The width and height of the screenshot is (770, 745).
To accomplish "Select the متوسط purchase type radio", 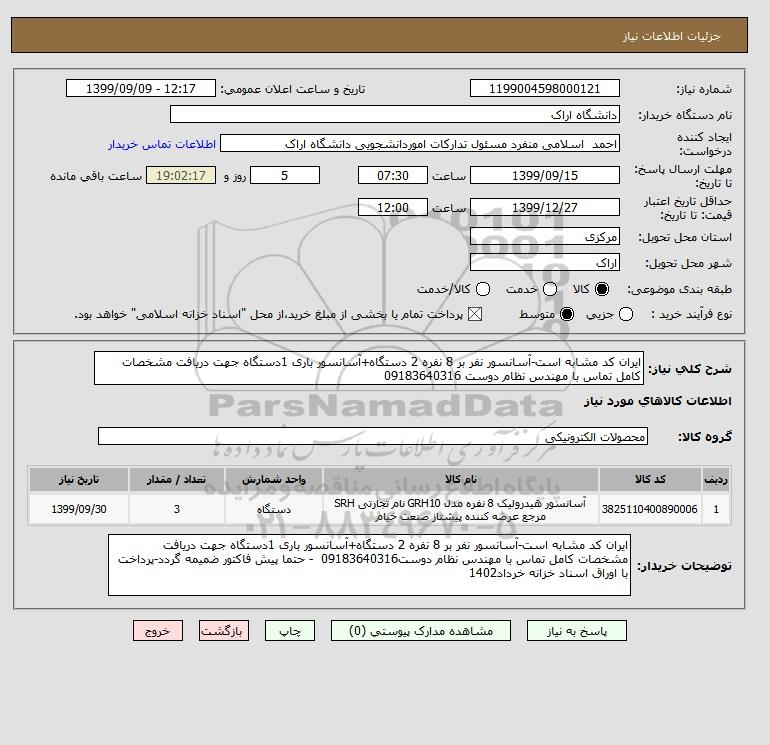I will (x=567, y=314).
